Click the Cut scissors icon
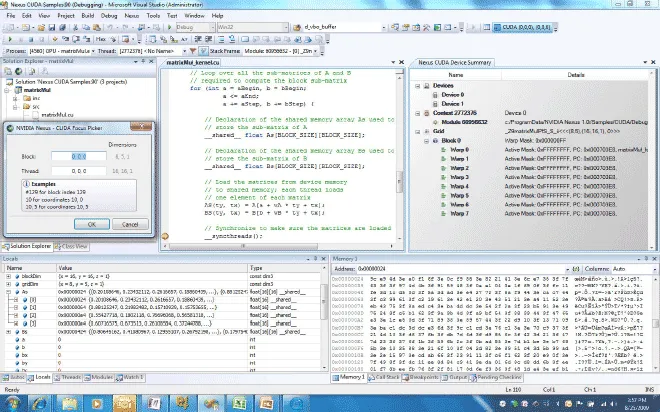The height and width of the screenshot is (412, 660). (75, 27)
